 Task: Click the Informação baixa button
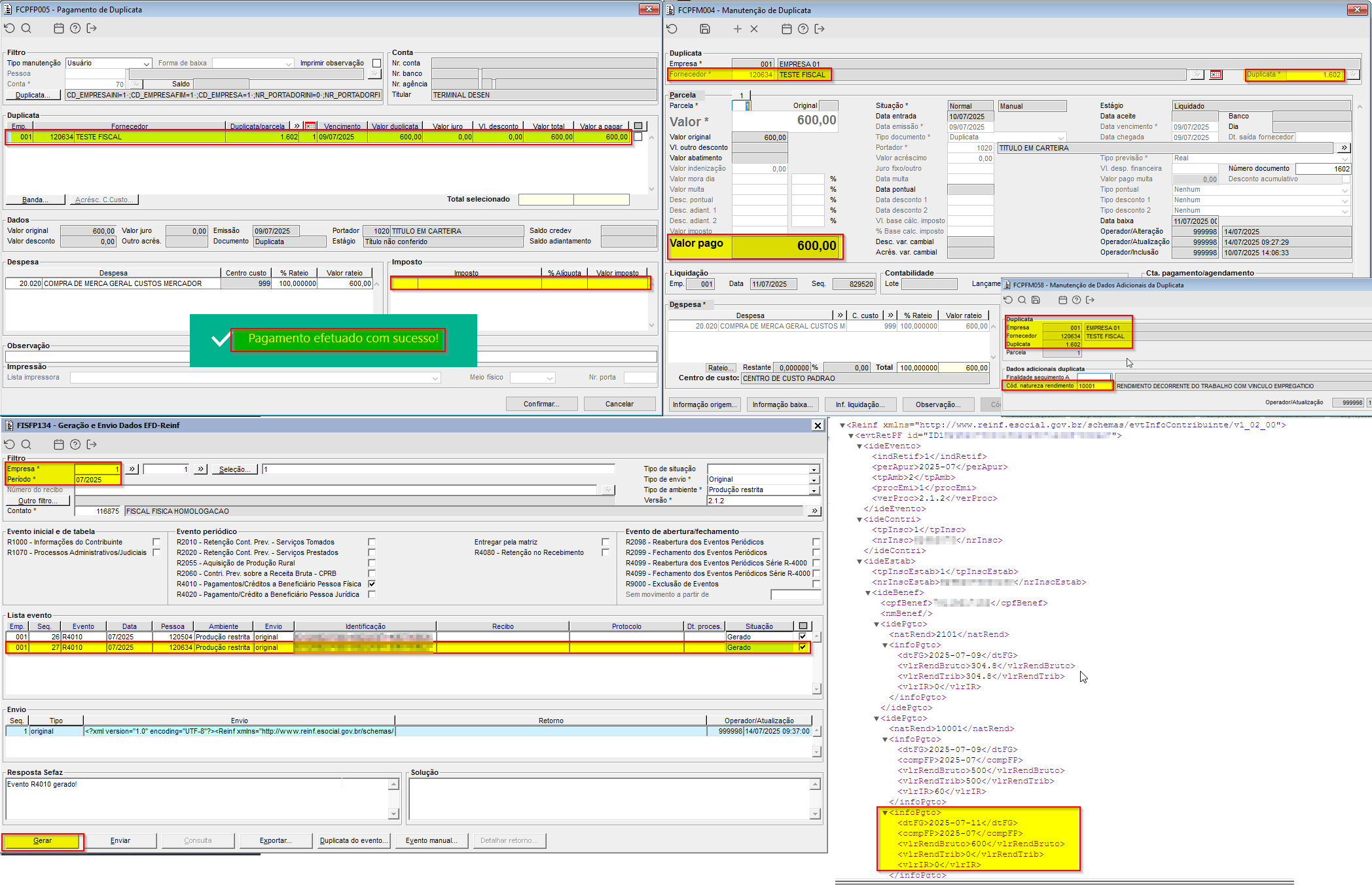coord(782,404)
